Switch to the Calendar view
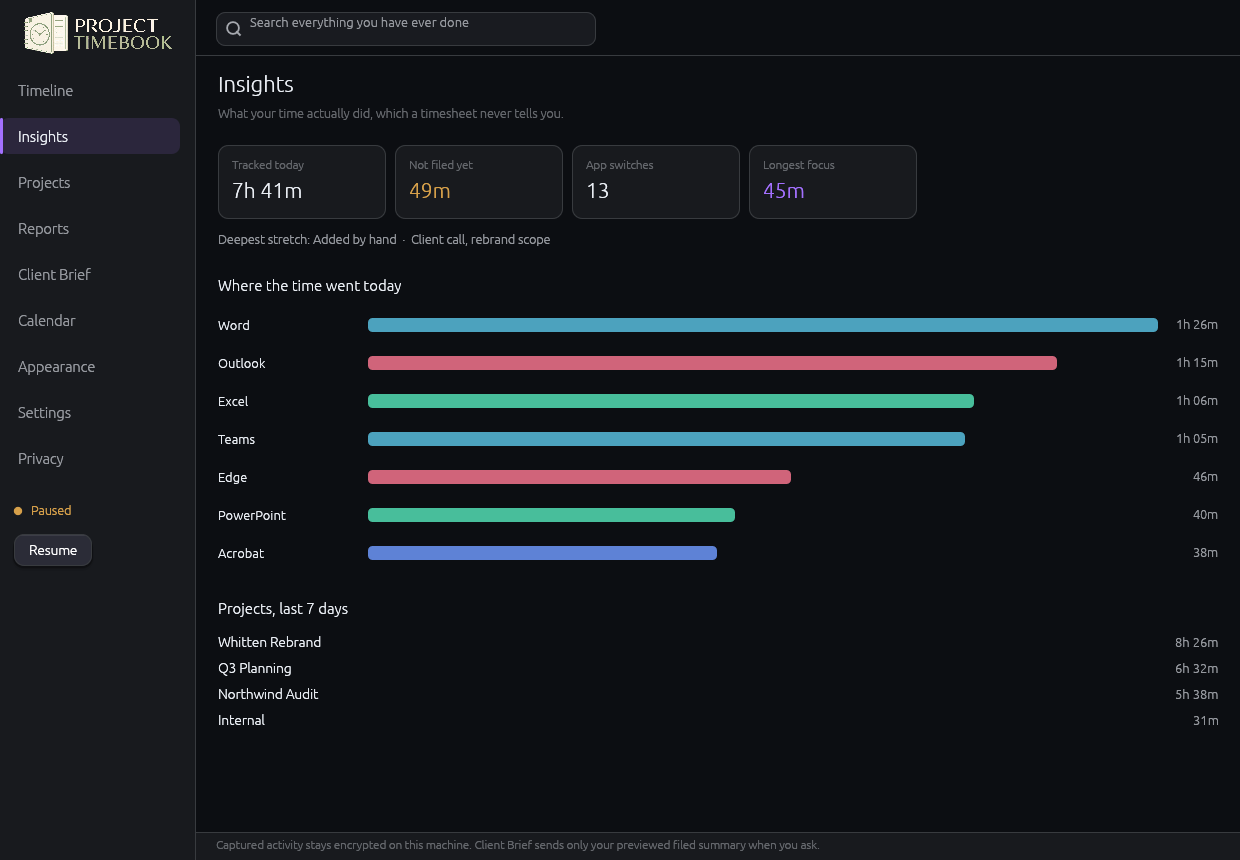 [90, 321]
